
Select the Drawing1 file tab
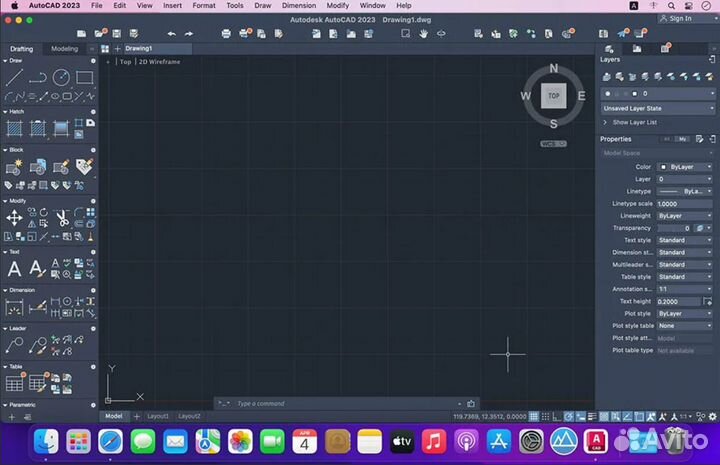[158, 48]
